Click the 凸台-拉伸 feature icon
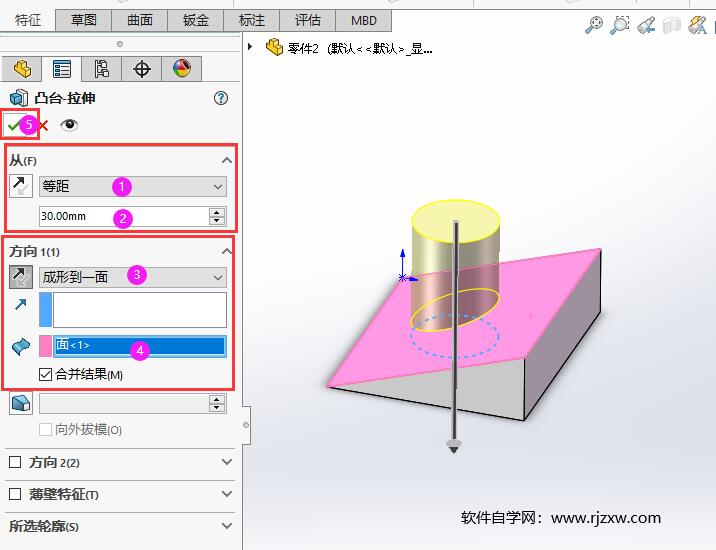This screenshot has height=550, width=716. pyautogui.click(x=19, y=98)
